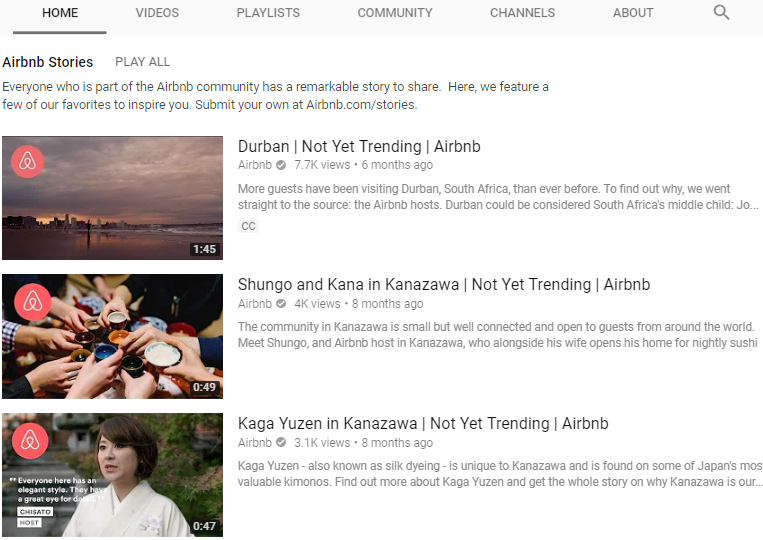
Task: Open the Shungo and Kana sake-cups thumbnail
Action: tap(112, 336)
